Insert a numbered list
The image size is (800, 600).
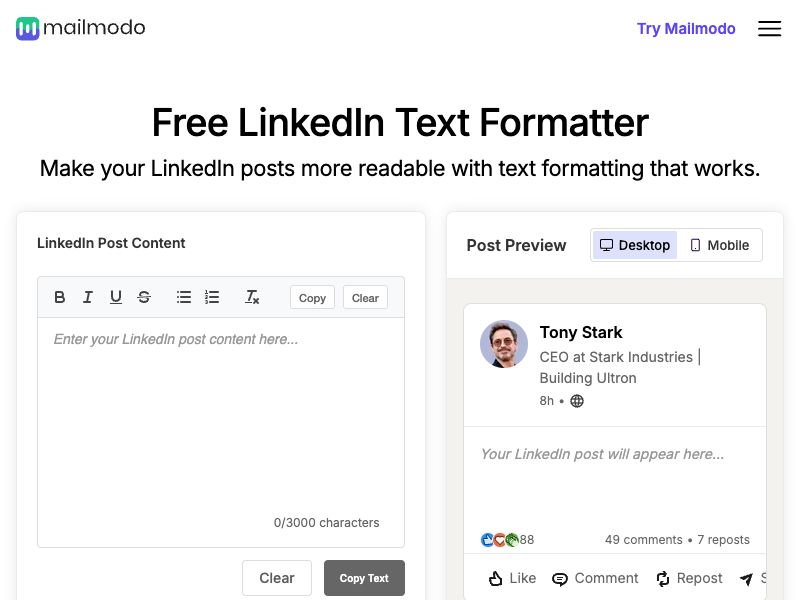tap(211, 297)
